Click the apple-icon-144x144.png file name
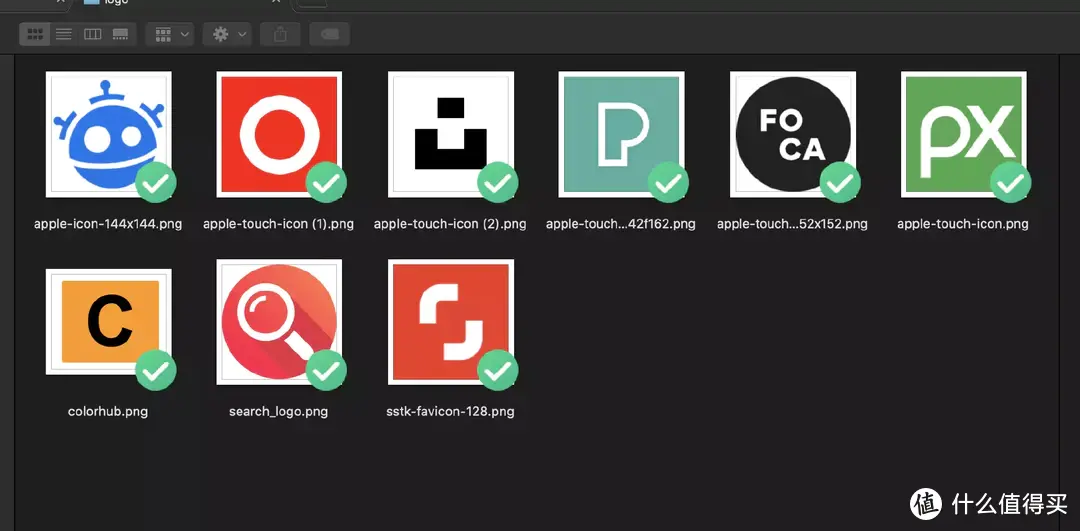1080x531 pixels. coord(108,224)
